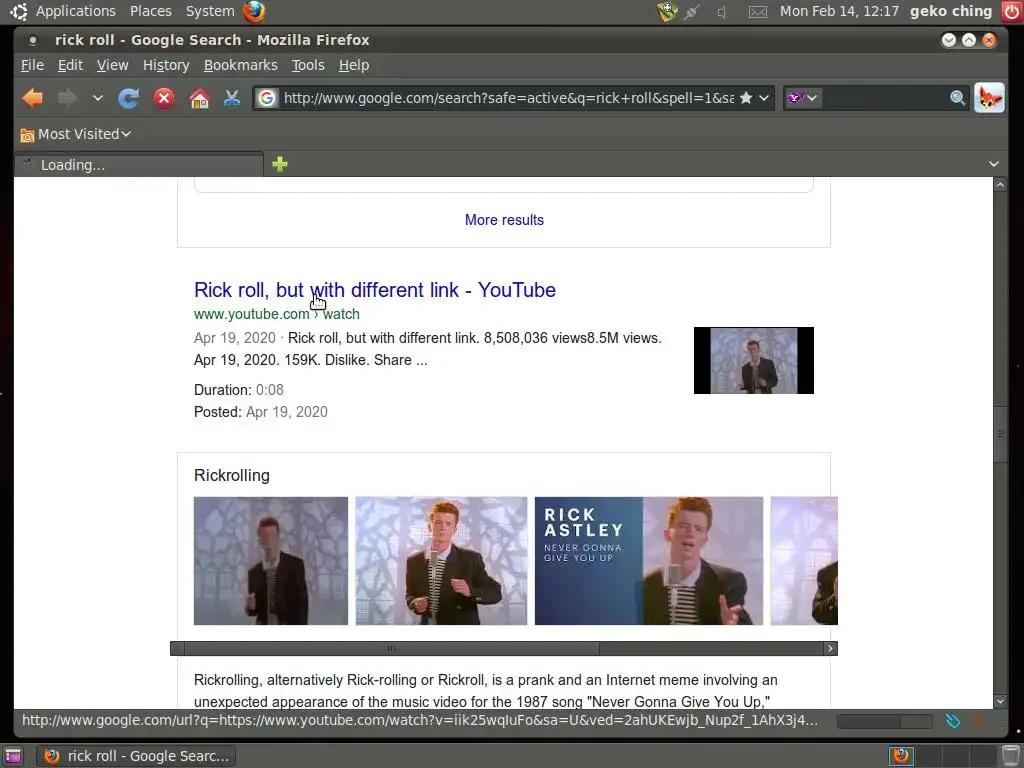This screenshot has width=1024, height=768.
Task: Click the blue tag icon in status bar
Action: (x=953, y=721)
